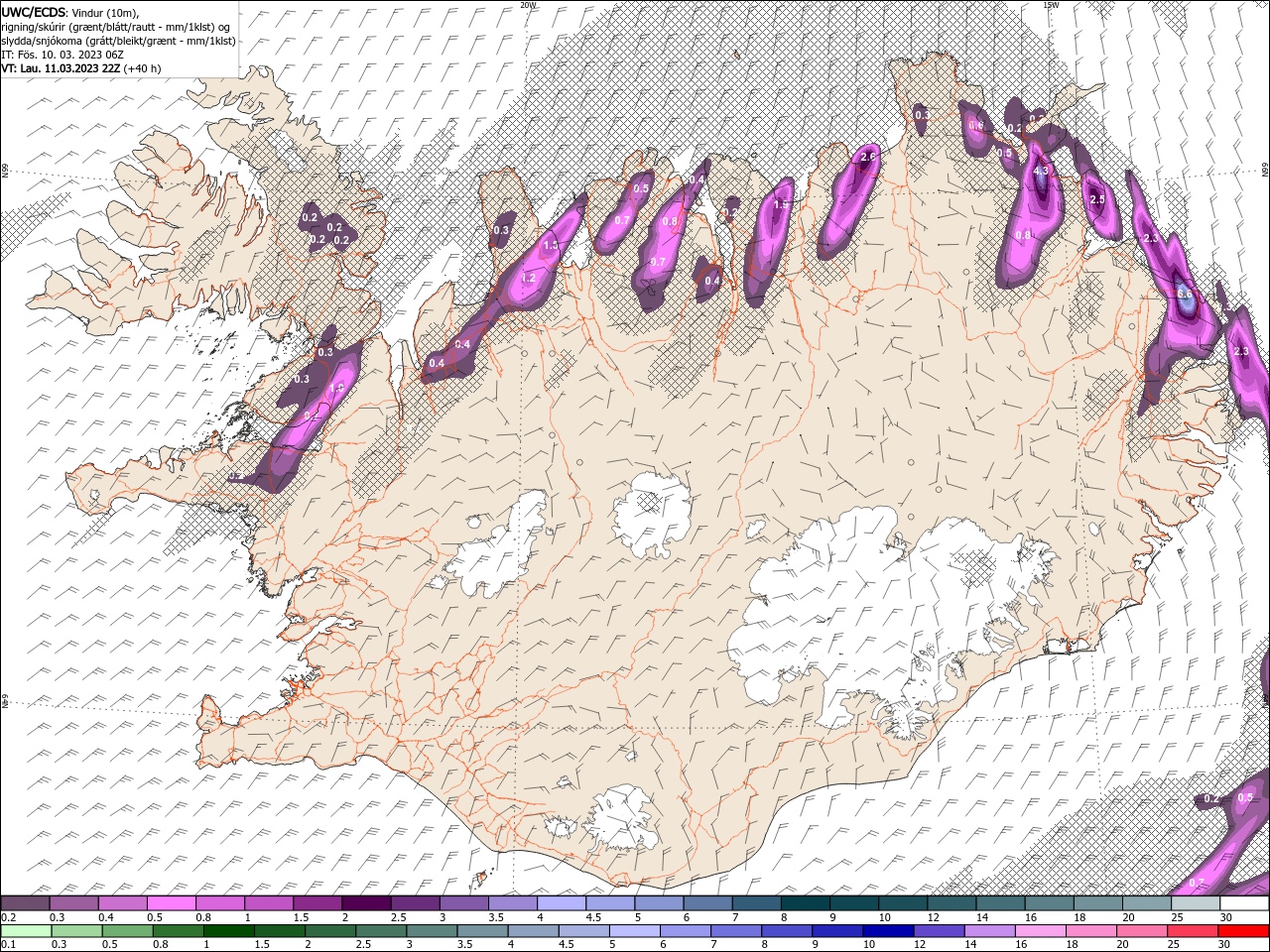Click the rain legend swatch labeled 2.5
The image size is (1270, 952).
pyautogui.click(x=380, y=931)
